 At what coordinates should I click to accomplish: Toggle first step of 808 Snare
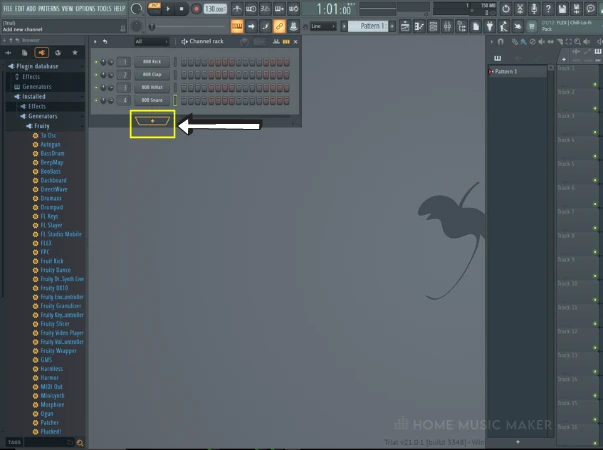[x=184, y=101]
